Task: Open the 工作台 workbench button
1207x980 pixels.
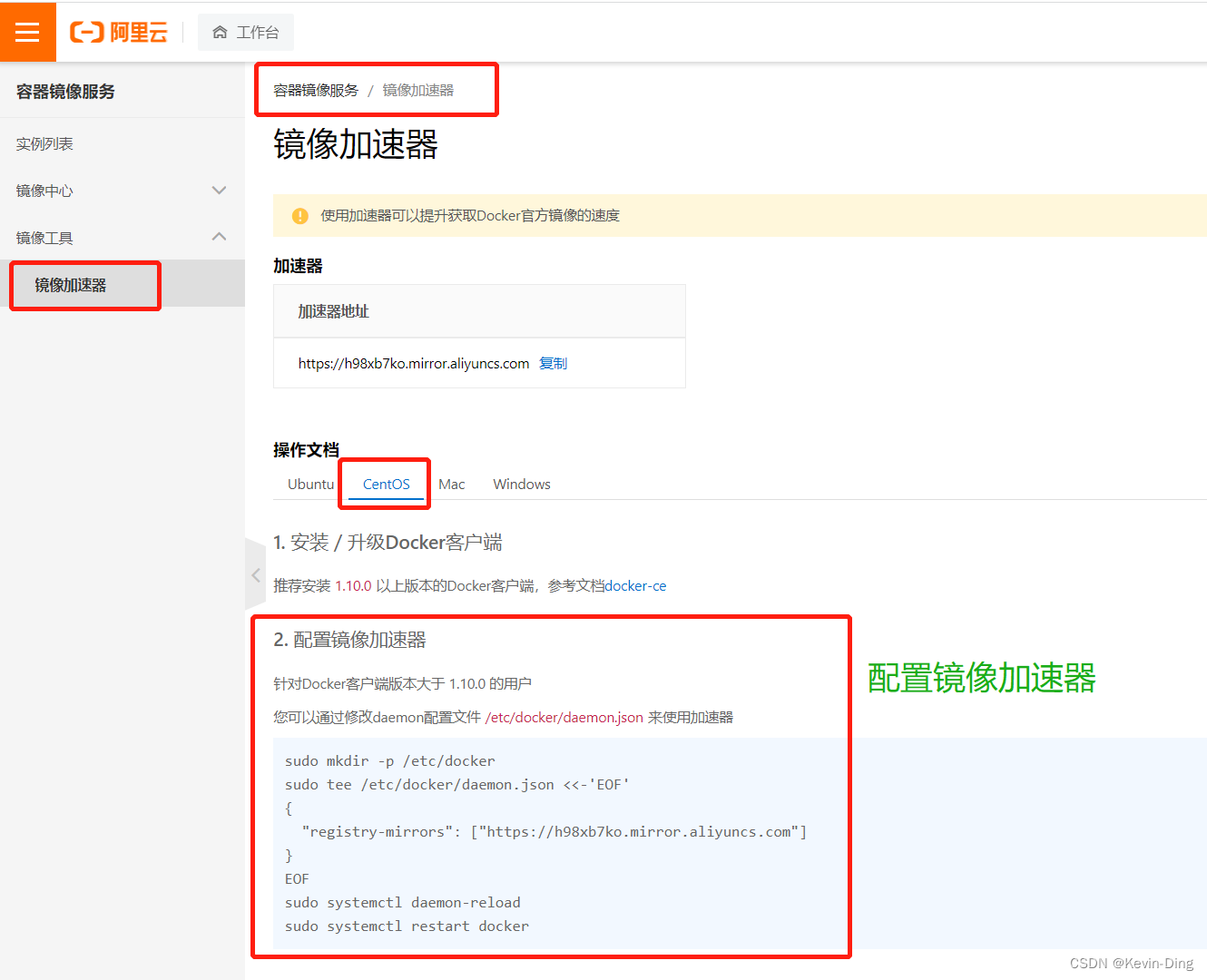Action: (246, 33)
